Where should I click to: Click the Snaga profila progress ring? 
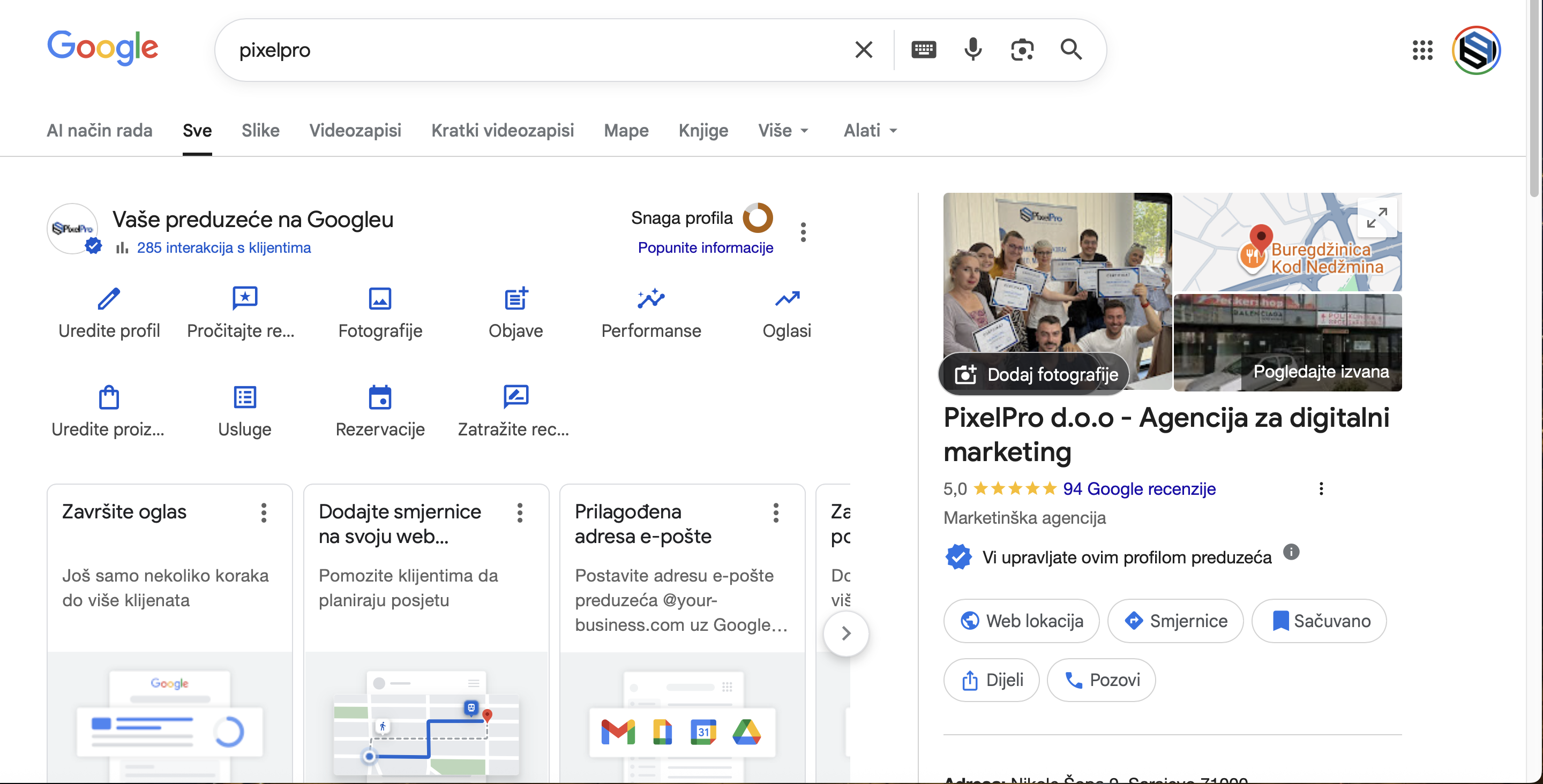[x=758, y=217]
